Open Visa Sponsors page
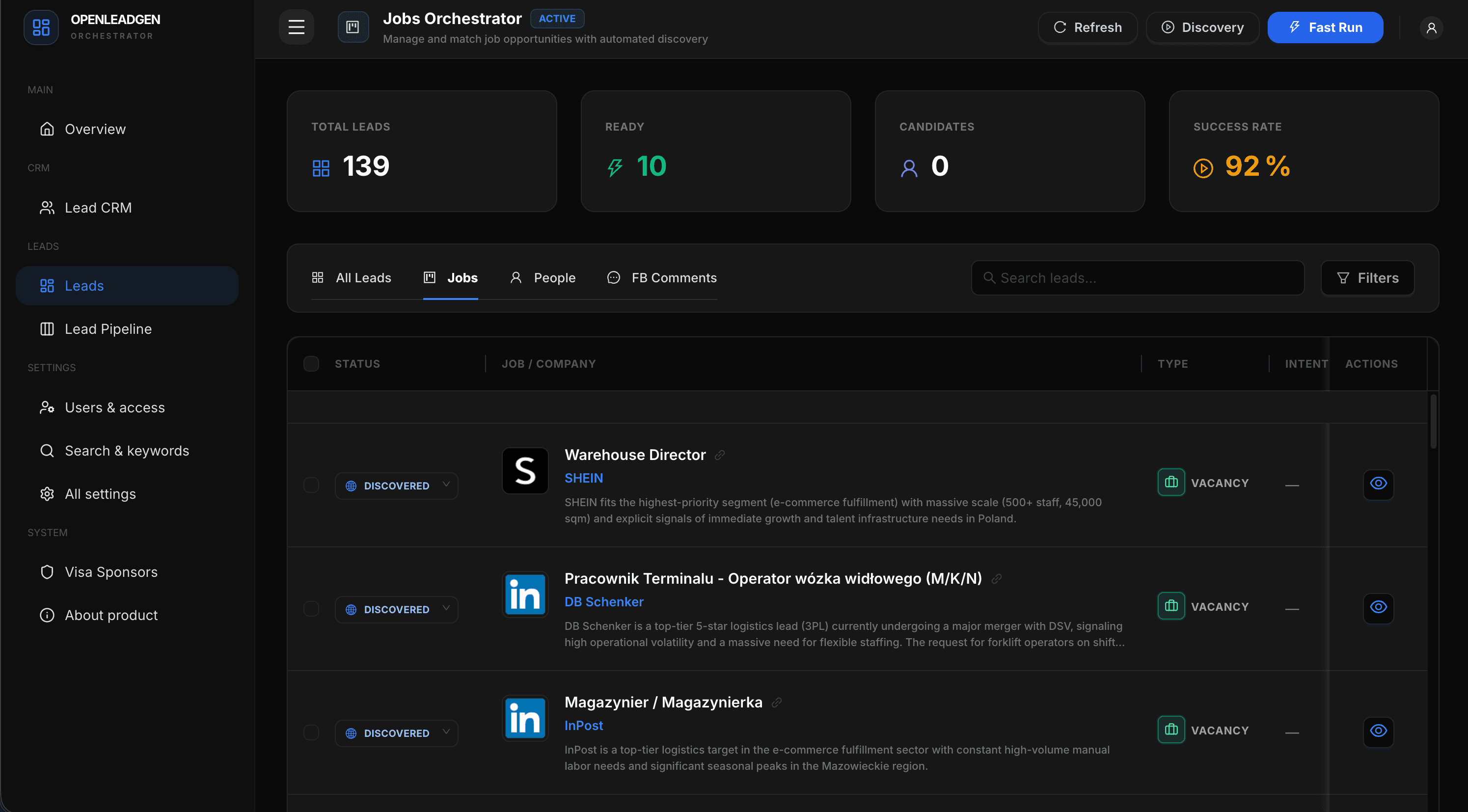This screenshot has height=812, width=1468. pos(127,571)
